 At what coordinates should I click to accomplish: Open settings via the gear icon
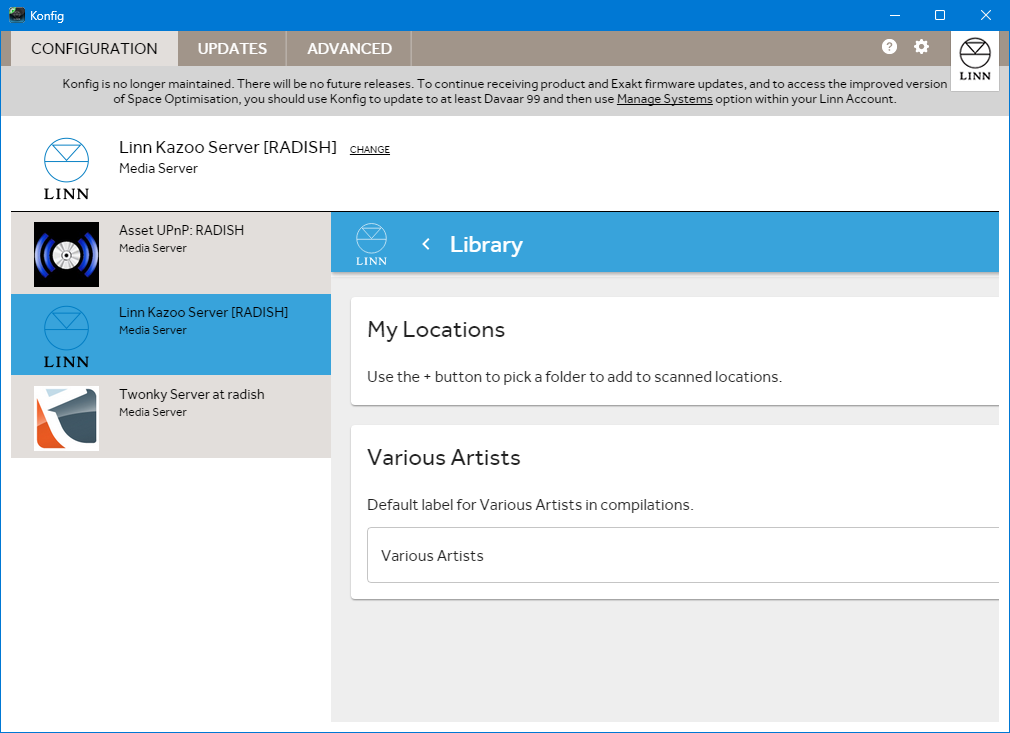pyautogui.click(x=921, y=46)
